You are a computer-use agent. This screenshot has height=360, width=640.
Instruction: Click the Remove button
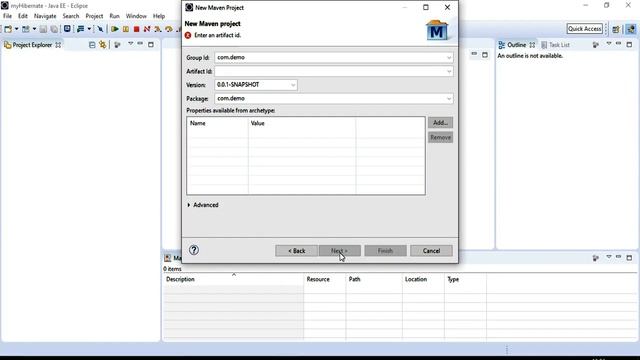click(x=440, y=138)
